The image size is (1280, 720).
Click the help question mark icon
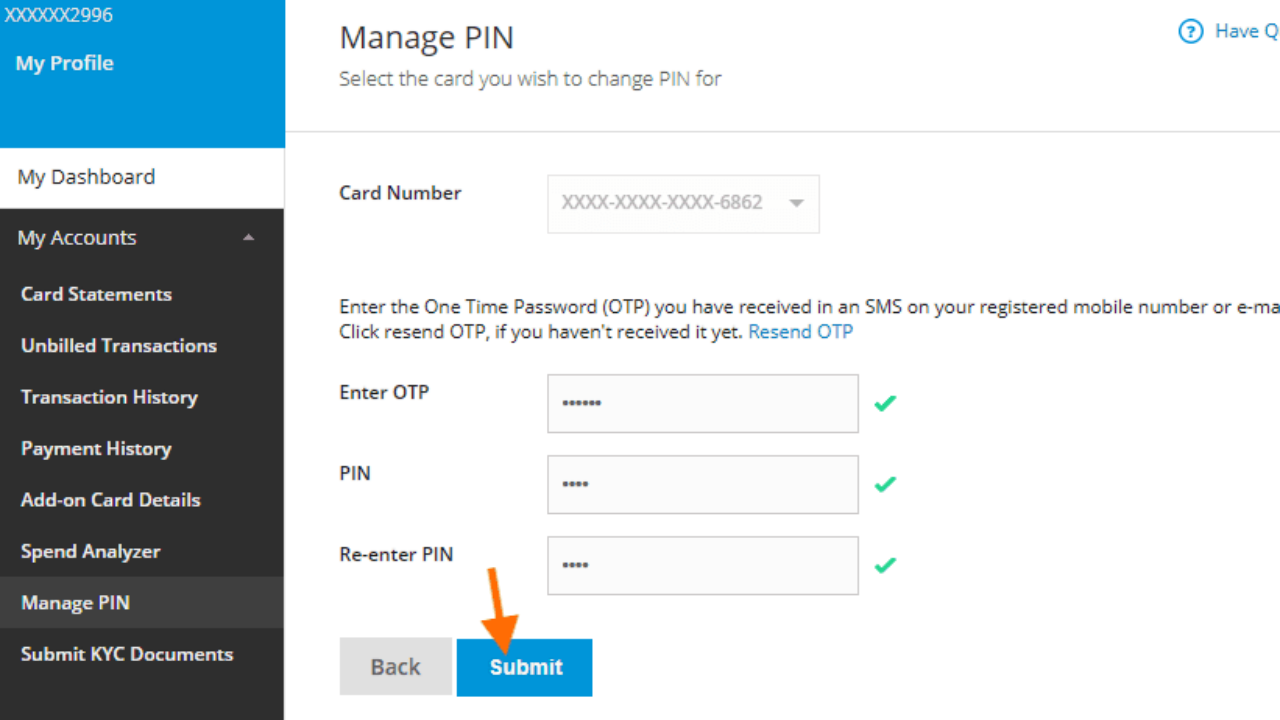pos(1190,32)
